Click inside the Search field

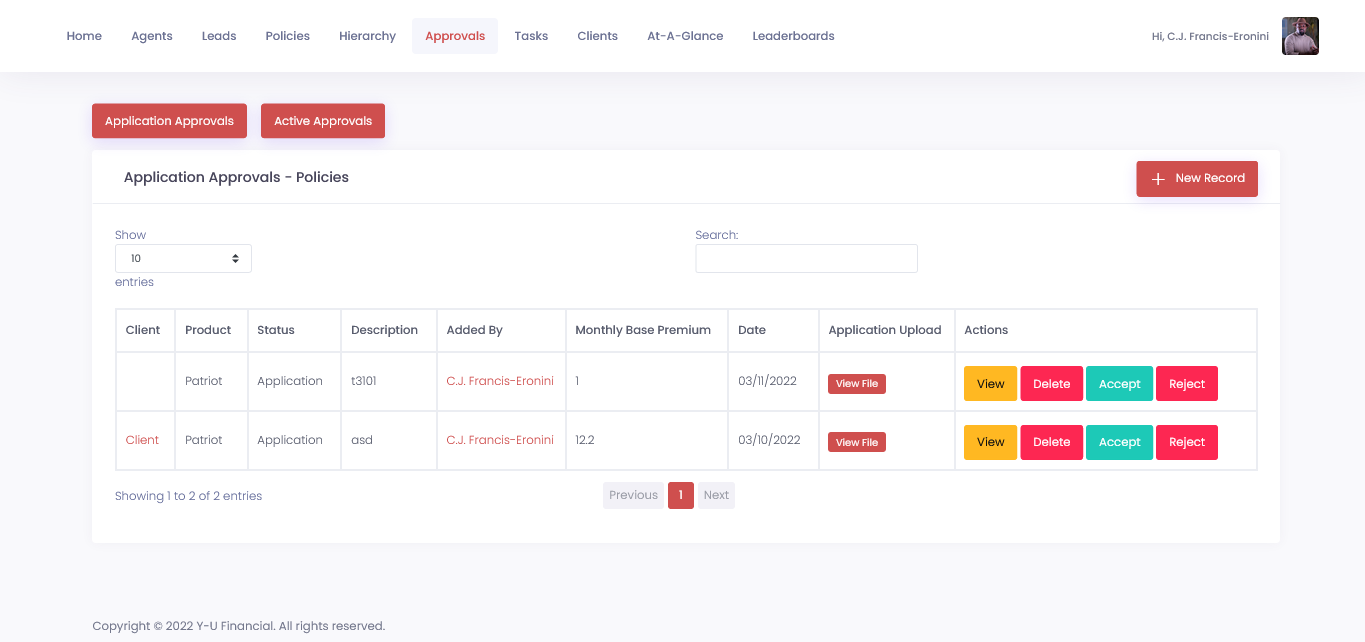point(806,258)
